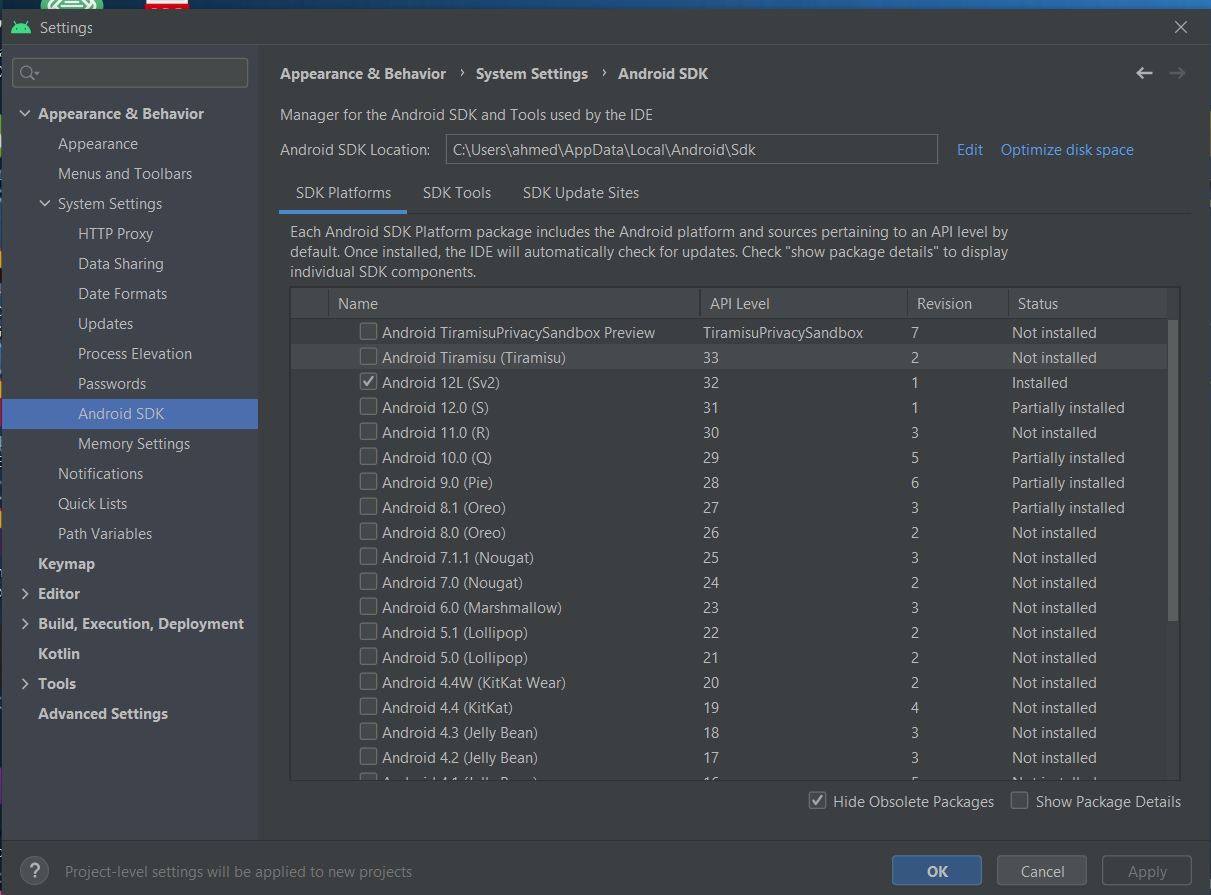Open Notifications settings page
The height and width of the screenshot is (895, 1211).
(100, 474)
